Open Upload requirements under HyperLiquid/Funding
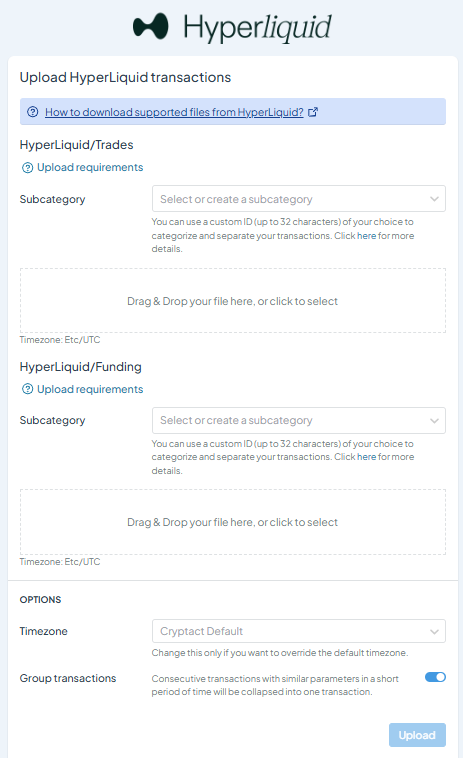463x758 pixels. tap(90, 389)
